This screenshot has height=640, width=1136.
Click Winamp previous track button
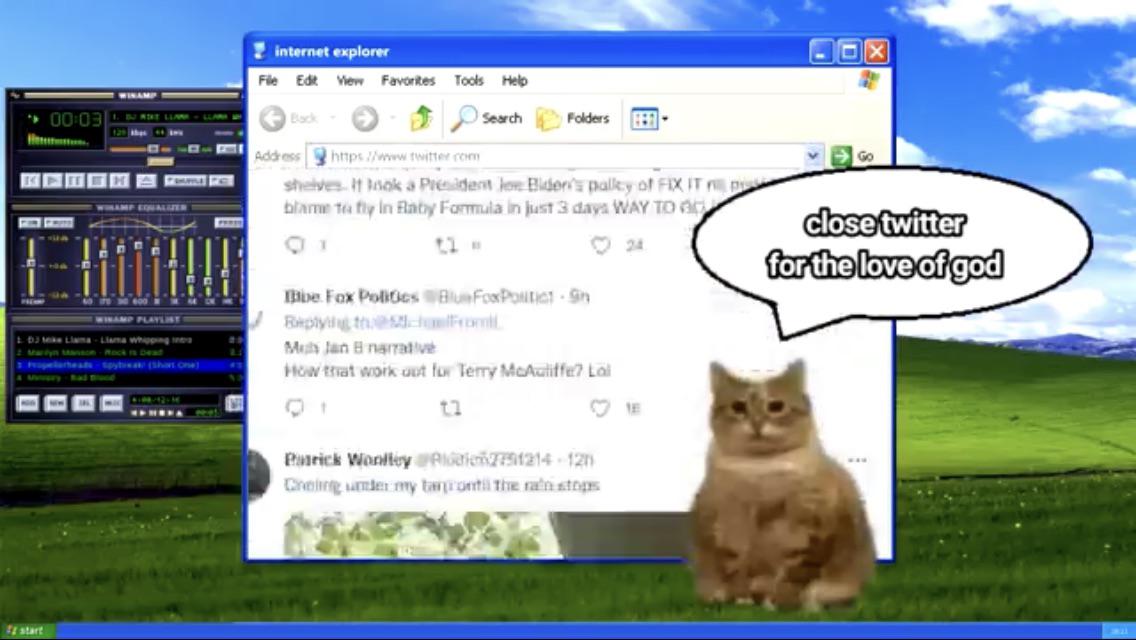(x=30, y=180)
